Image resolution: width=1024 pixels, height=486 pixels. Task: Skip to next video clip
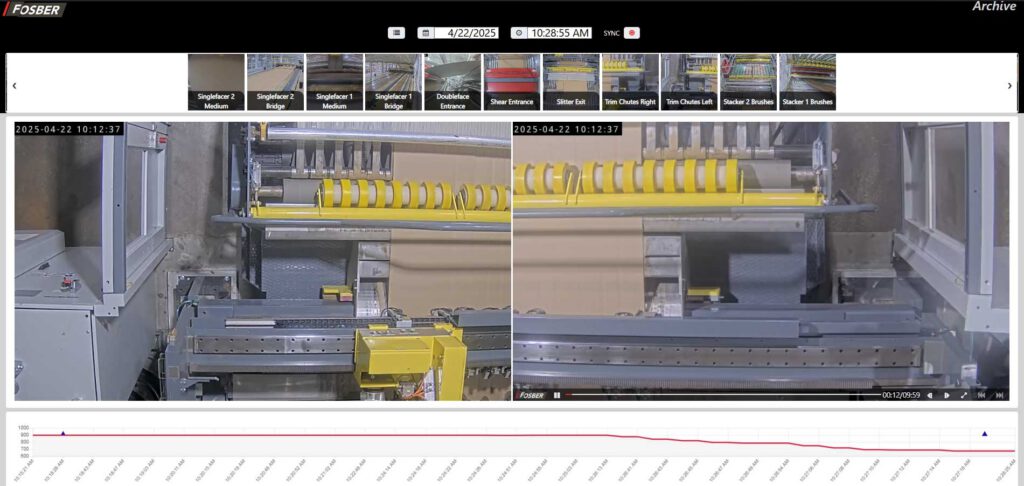coord(999,395)
